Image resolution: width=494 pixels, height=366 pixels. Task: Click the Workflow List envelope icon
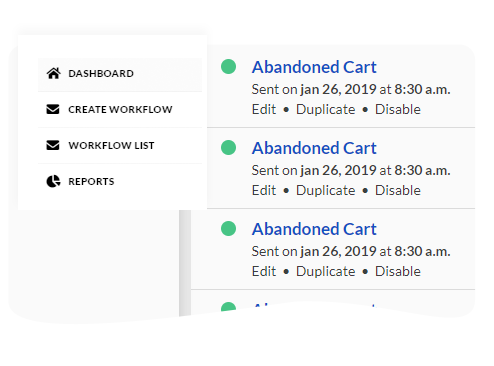(53, 145)
